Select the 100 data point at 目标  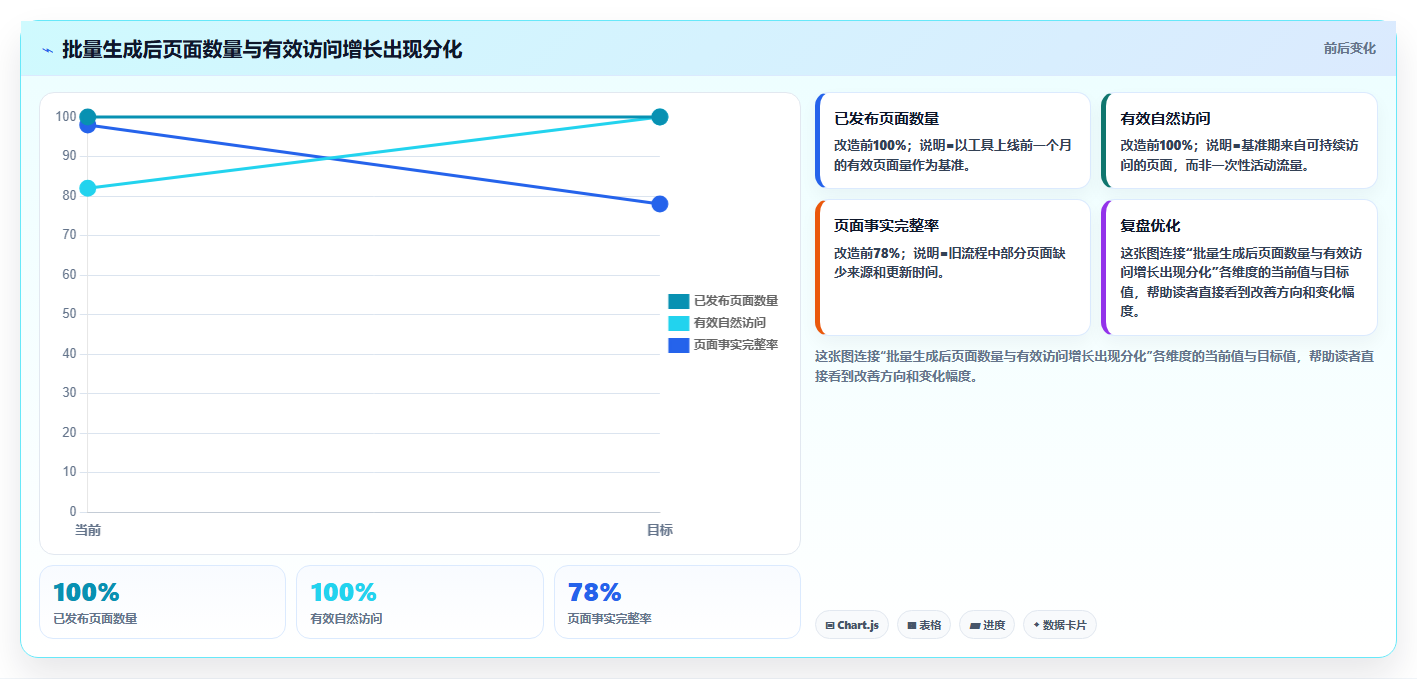click(x=660, y=117)
